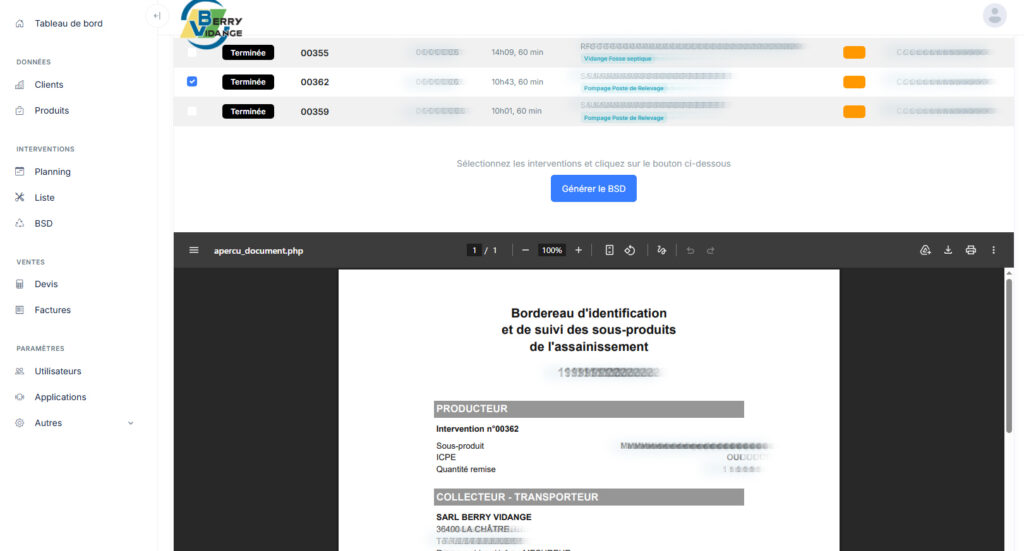Collapse the left sidebar panel
The width and height of the screenshot is (1024, 551).
[x=156, y=15]
